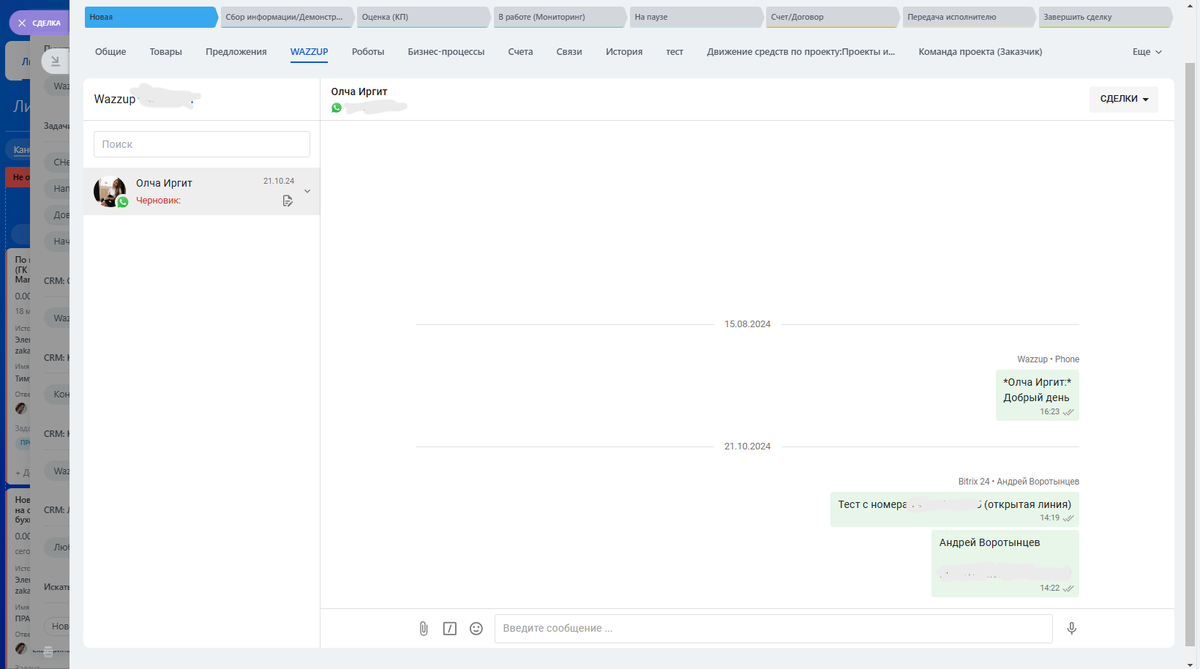Image resolution: width=1200 pixels, height=669 pixels.
Task: Select the На паузе stage
Action: pyautogui.click(x=696, y=17)
